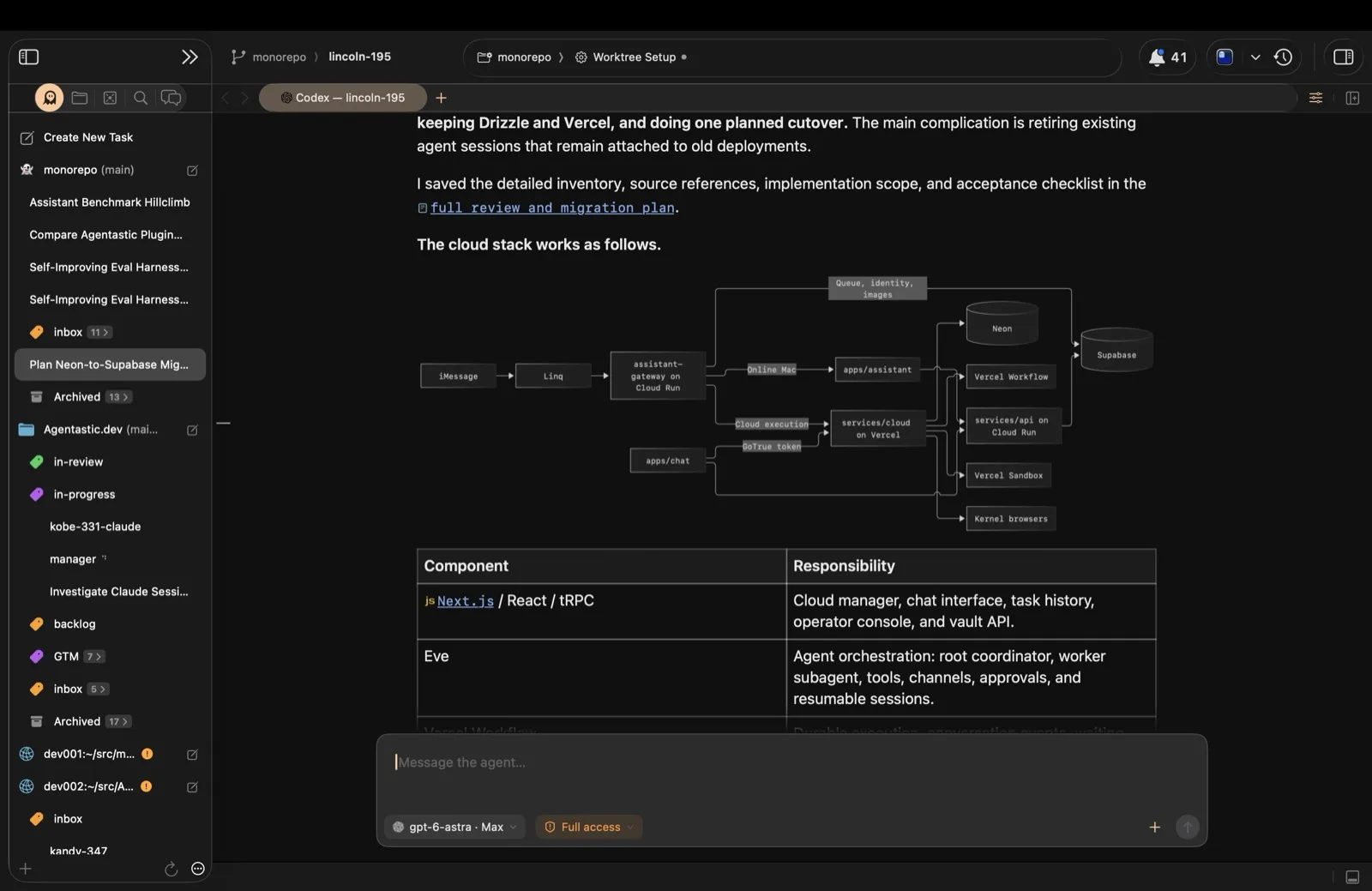This screenshot has width=1372, height=891.
Task: Open Full access permission dropdown
Action: pyautogui.click(x=589, y=827)
